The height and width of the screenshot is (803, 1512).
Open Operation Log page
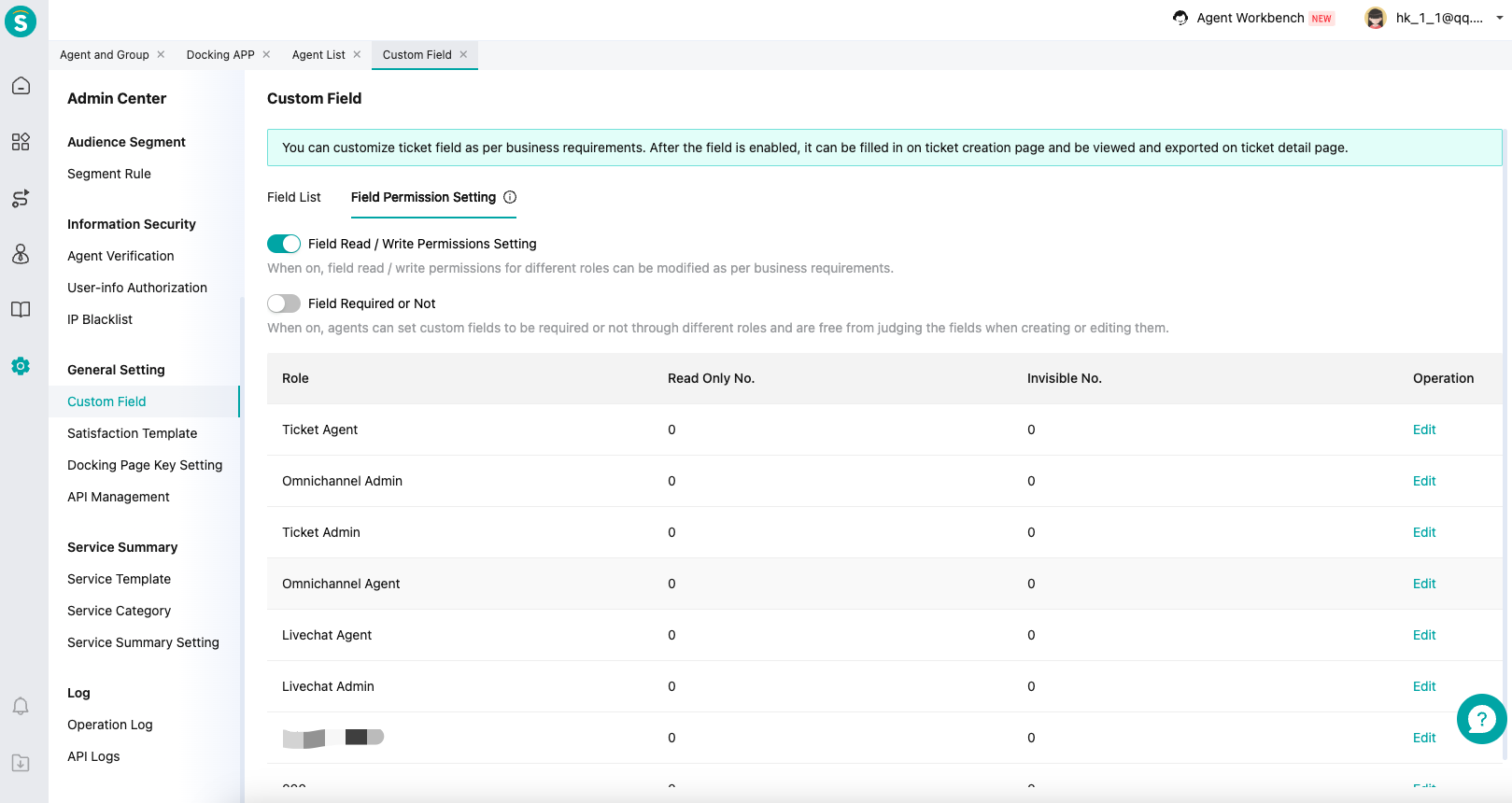pyautogui.click(x=110, y=725)
